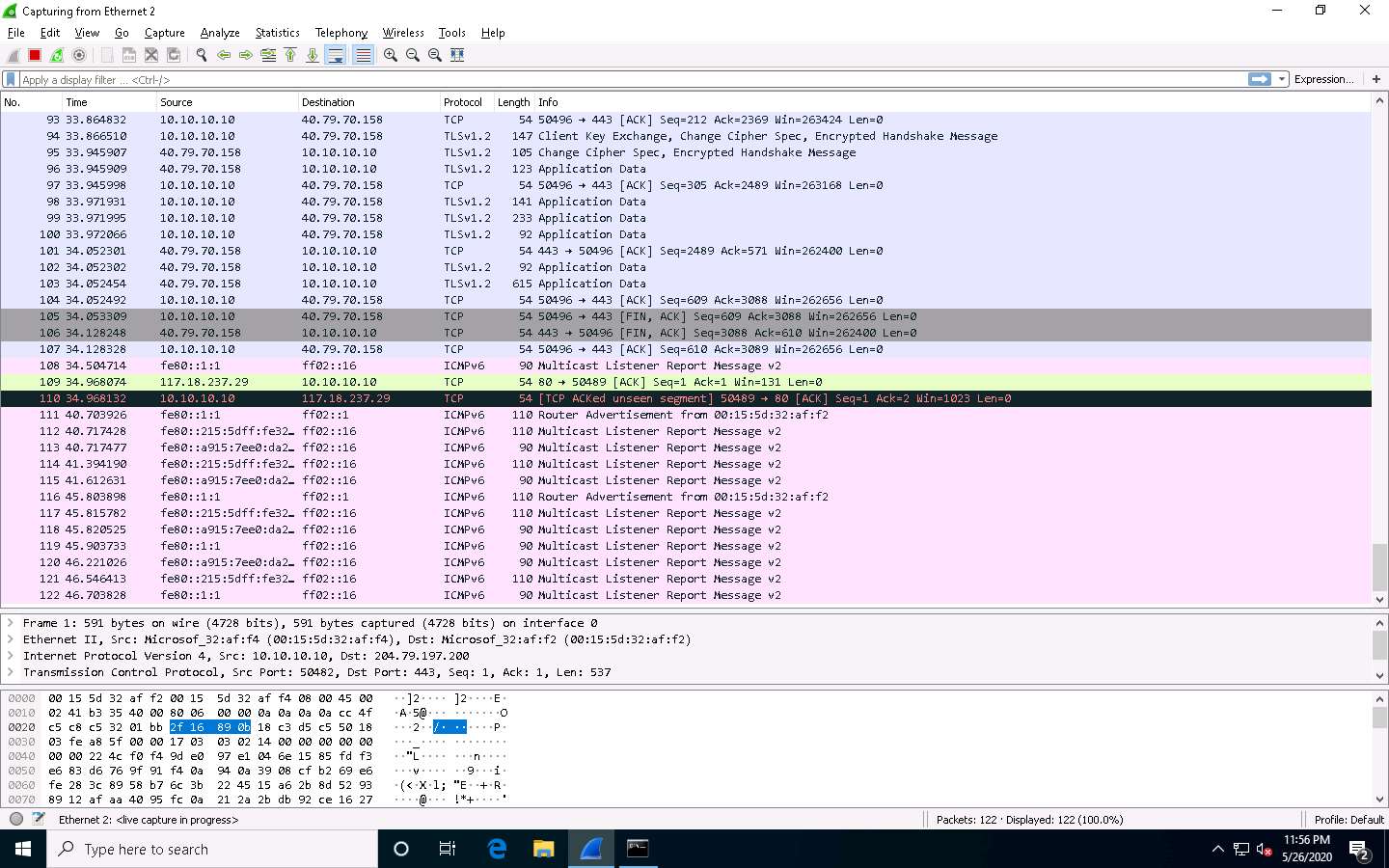Open Cortana circle on taskbar

point(401,849)
